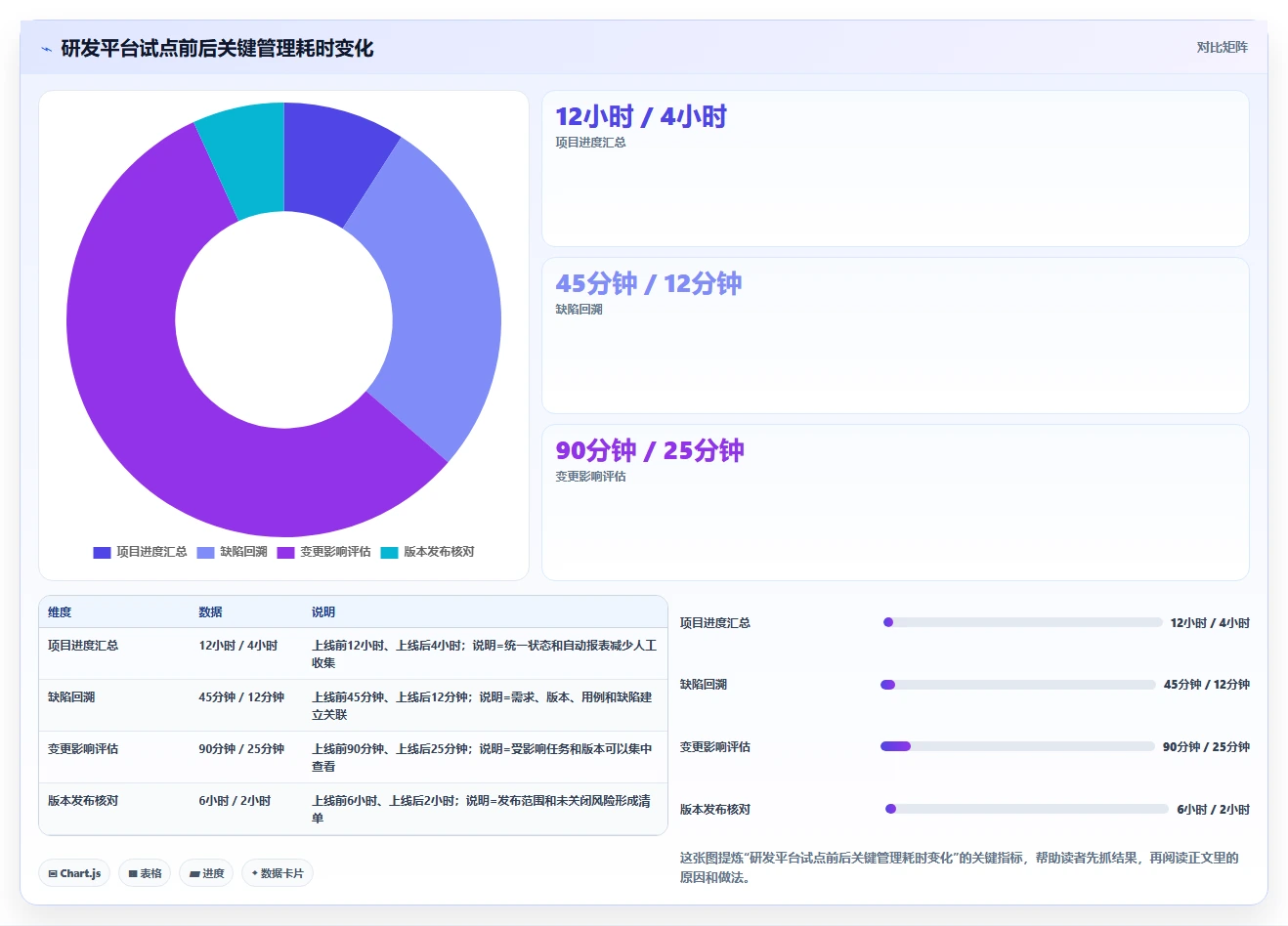Click the 表格 tag chip
Viewport: 1288px width, 926px height.
145,873
